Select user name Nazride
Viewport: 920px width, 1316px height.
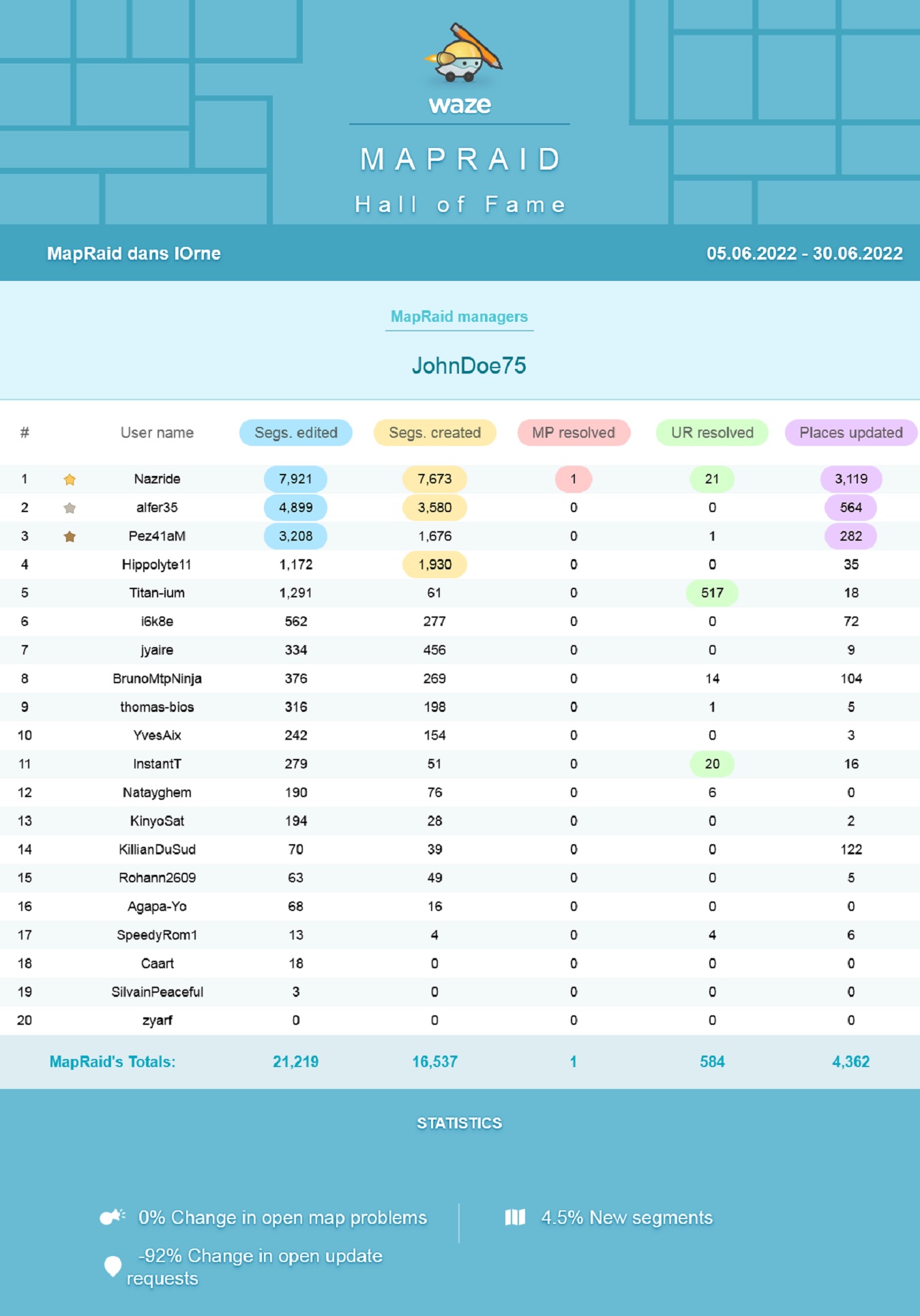157,479
